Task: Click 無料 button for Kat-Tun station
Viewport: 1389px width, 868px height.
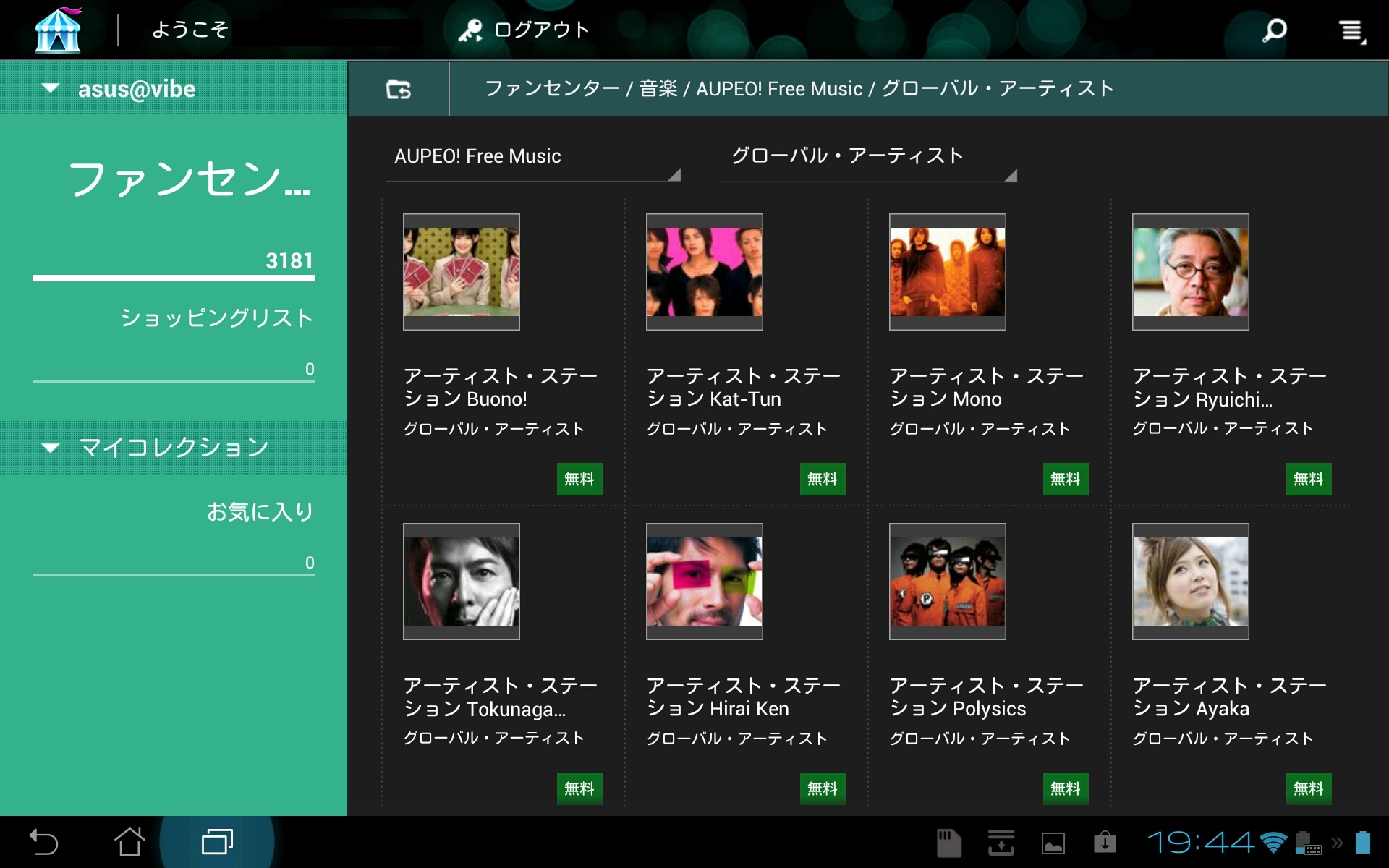Action: pos(822,479)
